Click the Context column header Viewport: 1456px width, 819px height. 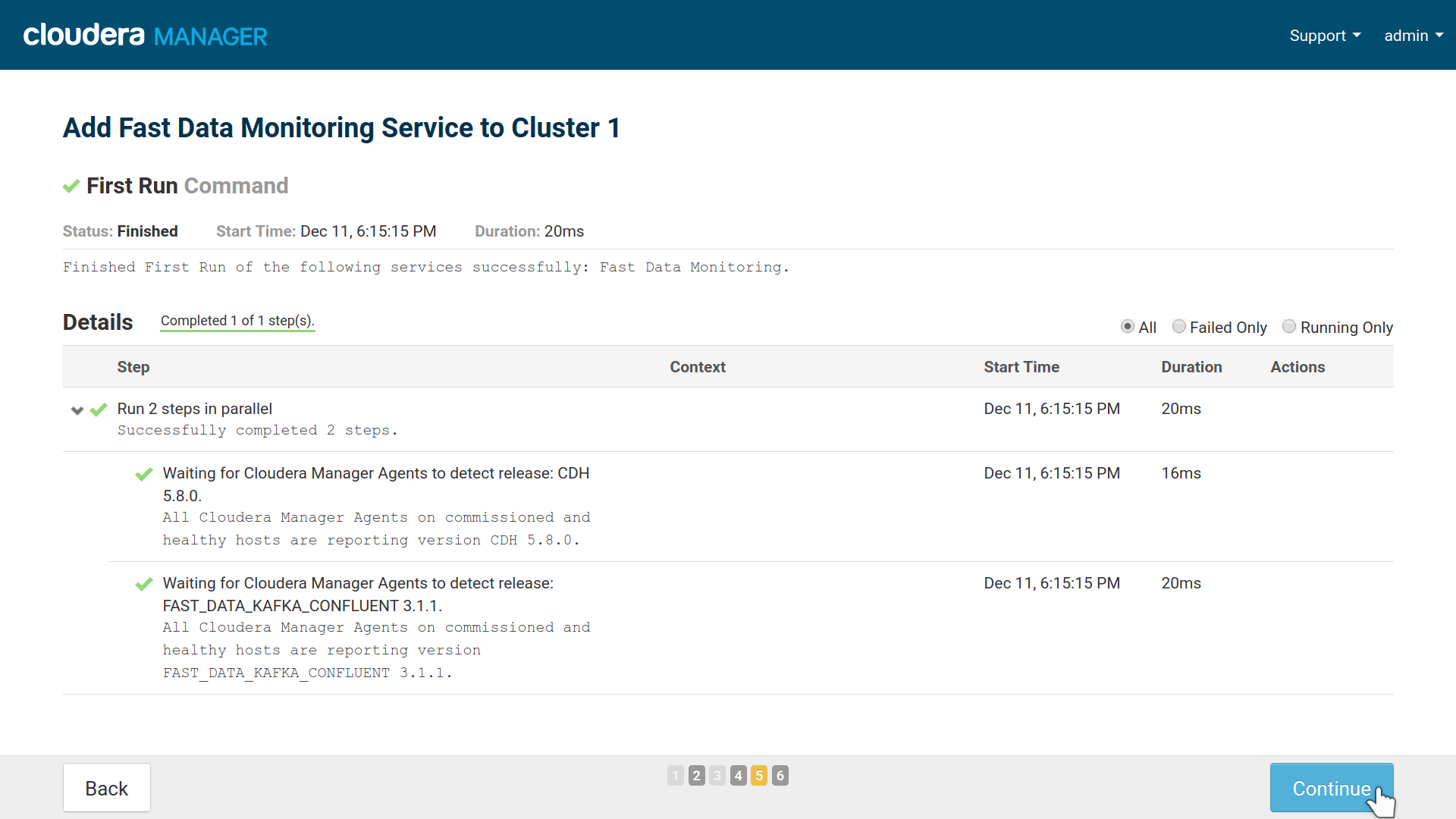[698, 367]
